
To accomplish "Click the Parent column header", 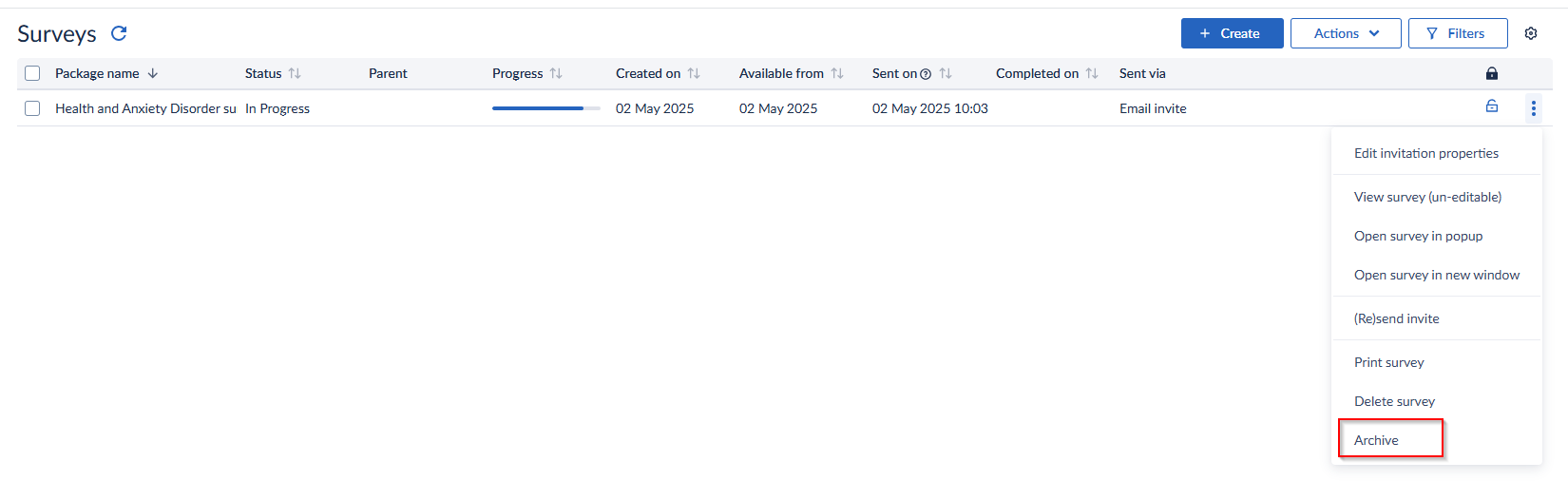I will [x=388, y=73].
